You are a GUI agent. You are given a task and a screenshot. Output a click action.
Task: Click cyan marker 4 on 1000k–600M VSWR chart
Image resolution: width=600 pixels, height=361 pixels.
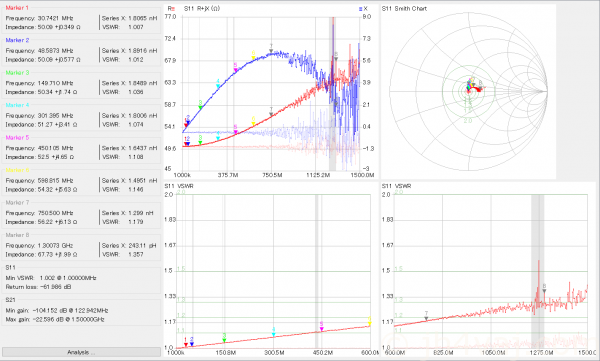(x=274, y=332)
